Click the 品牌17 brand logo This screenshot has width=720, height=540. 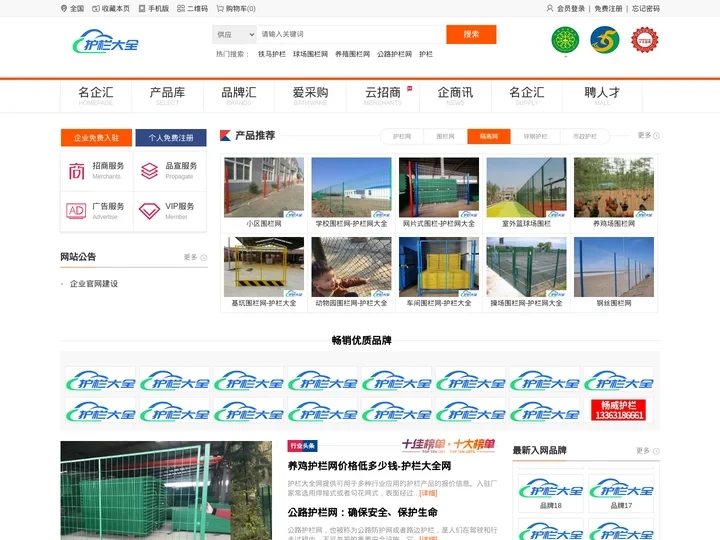pos(621,491)
